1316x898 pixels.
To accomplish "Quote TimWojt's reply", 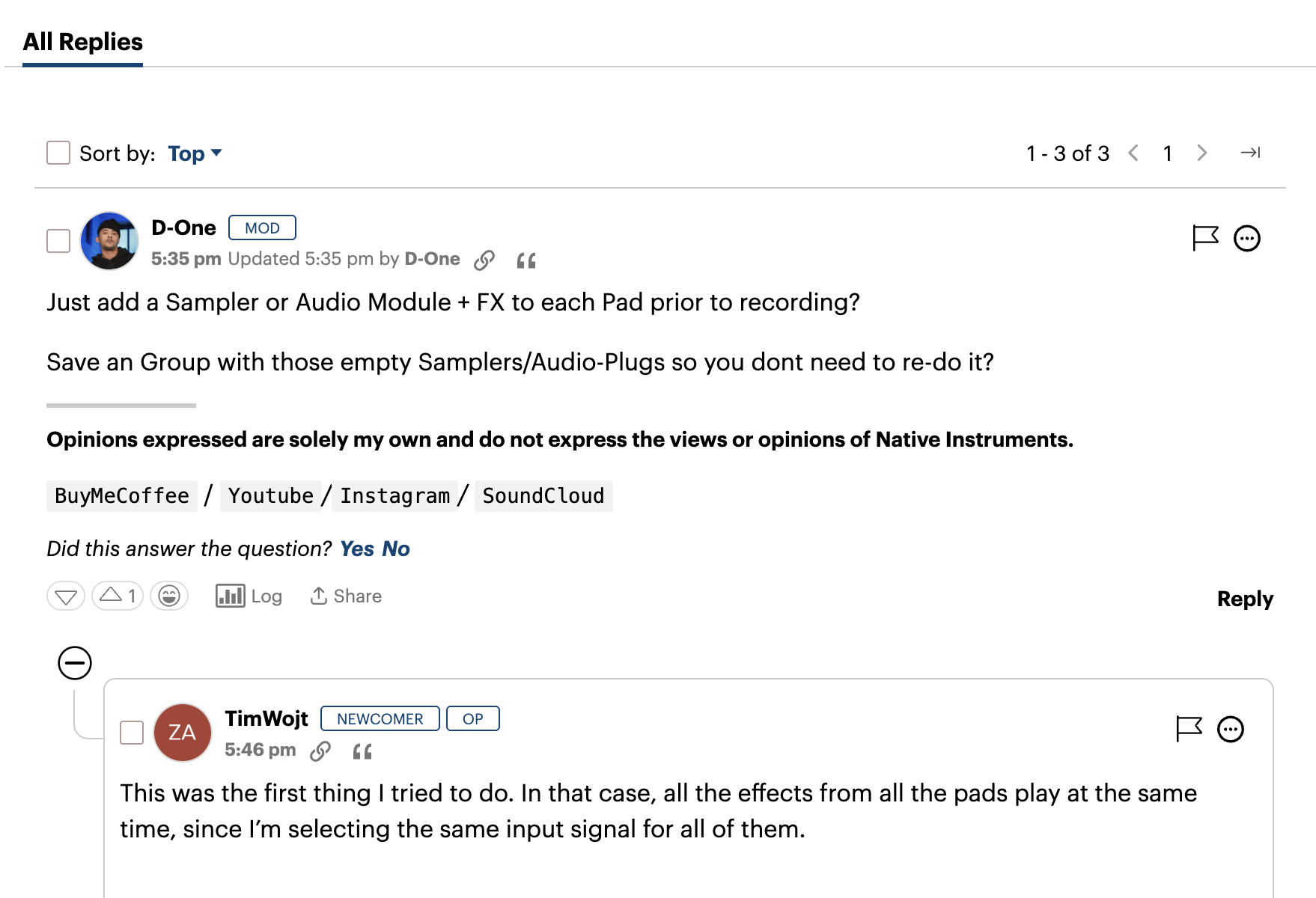I will (x=362, y=751).
